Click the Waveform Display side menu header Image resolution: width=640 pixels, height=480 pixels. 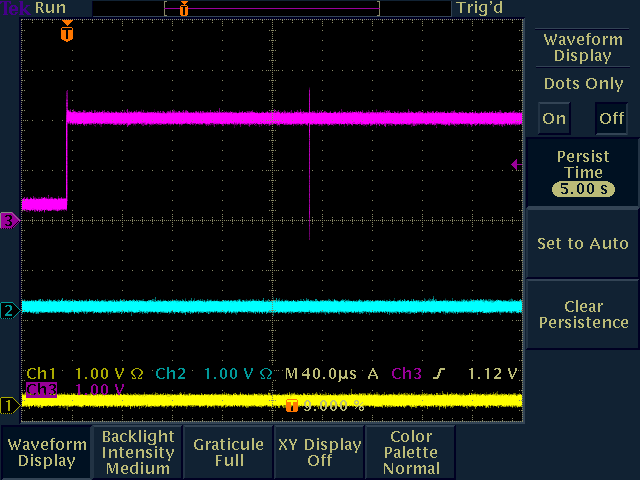[583, 47]
